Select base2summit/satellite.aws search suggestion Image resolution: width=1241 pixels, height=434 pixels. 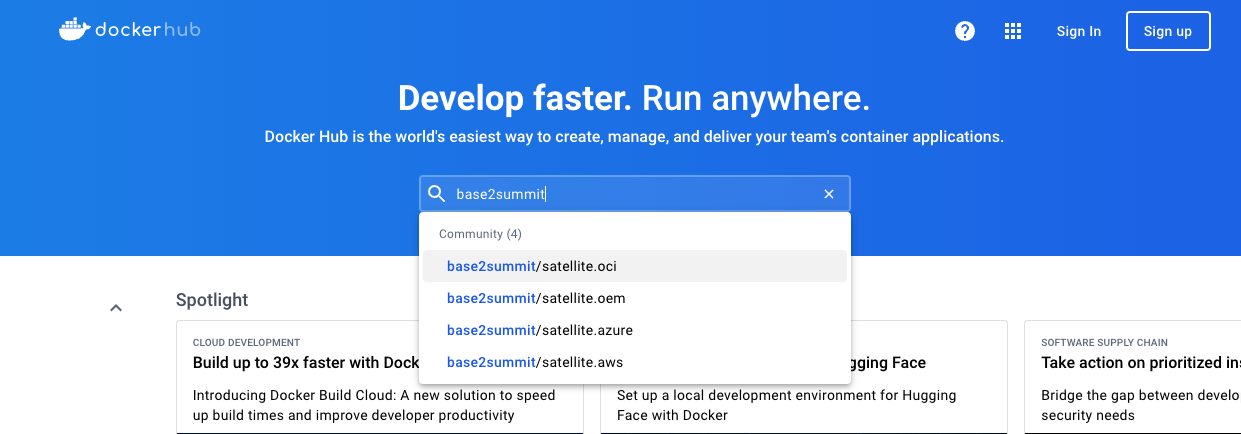tap(635, 362)
